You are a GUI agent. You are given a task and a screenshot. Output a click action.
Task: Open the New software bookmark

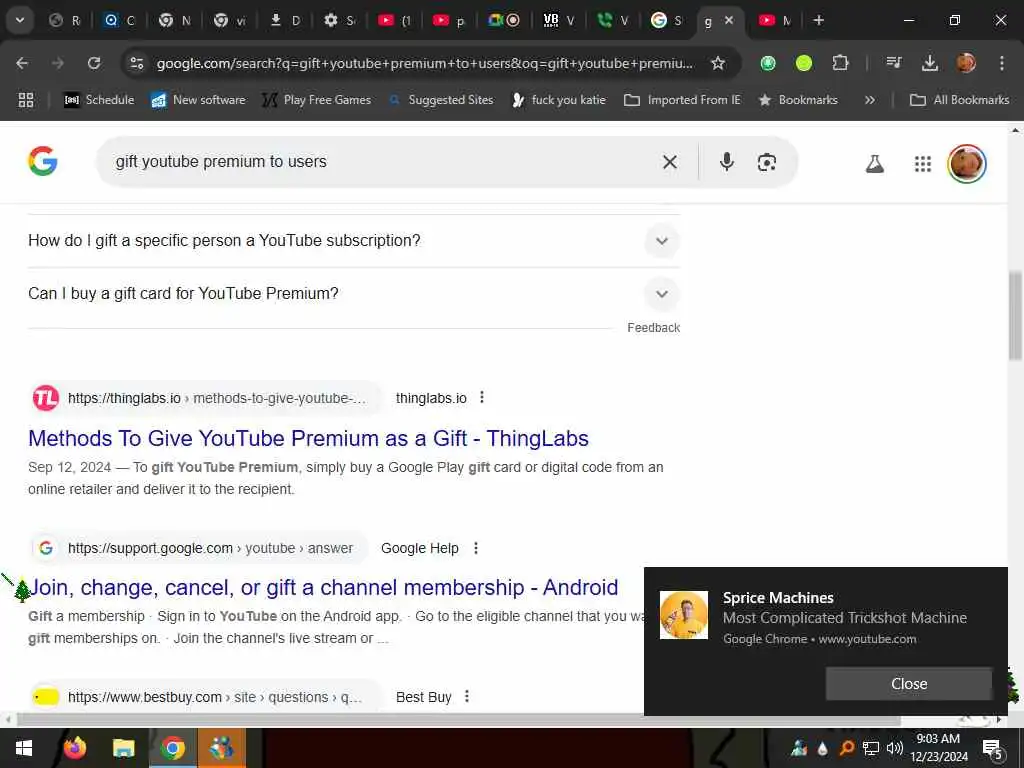coord(199,100)
